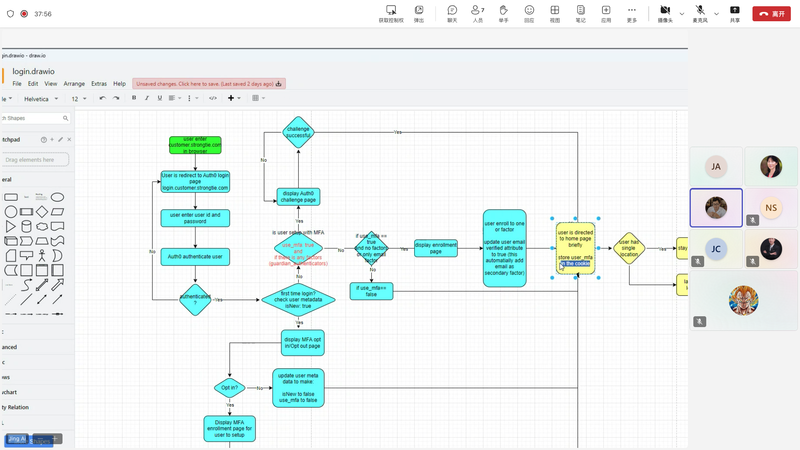Expand the Advanced shapes section
Image resolution: width=800 pixels, height=450 pixels.
(x=9, y=347)
